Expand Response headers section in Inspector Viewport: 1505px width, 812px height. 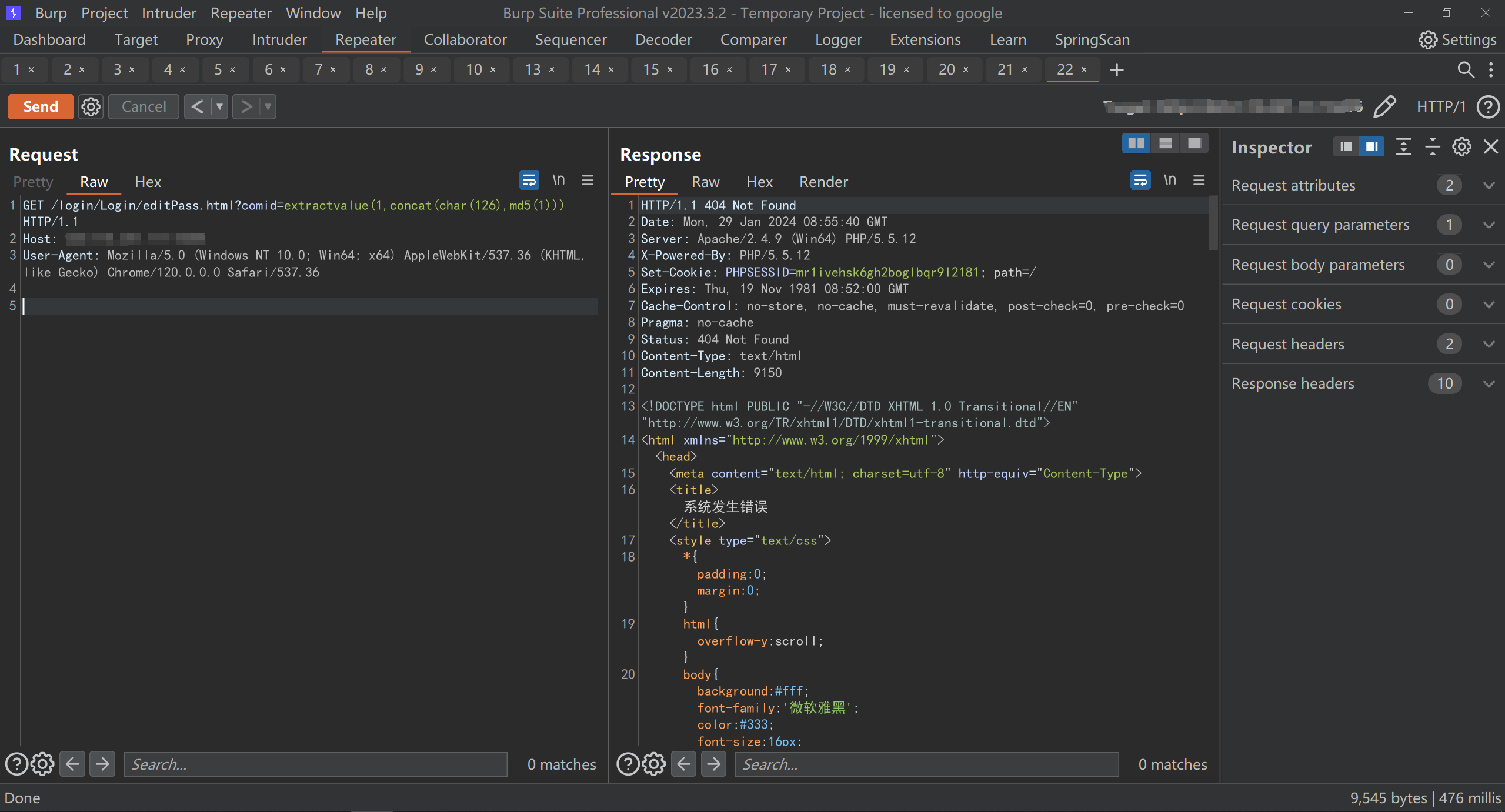1489,383
